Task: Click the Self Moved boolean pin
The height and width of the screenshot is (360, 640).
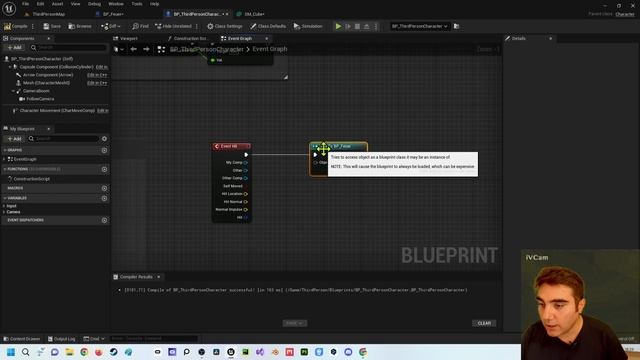Action: tap(246, 186)
